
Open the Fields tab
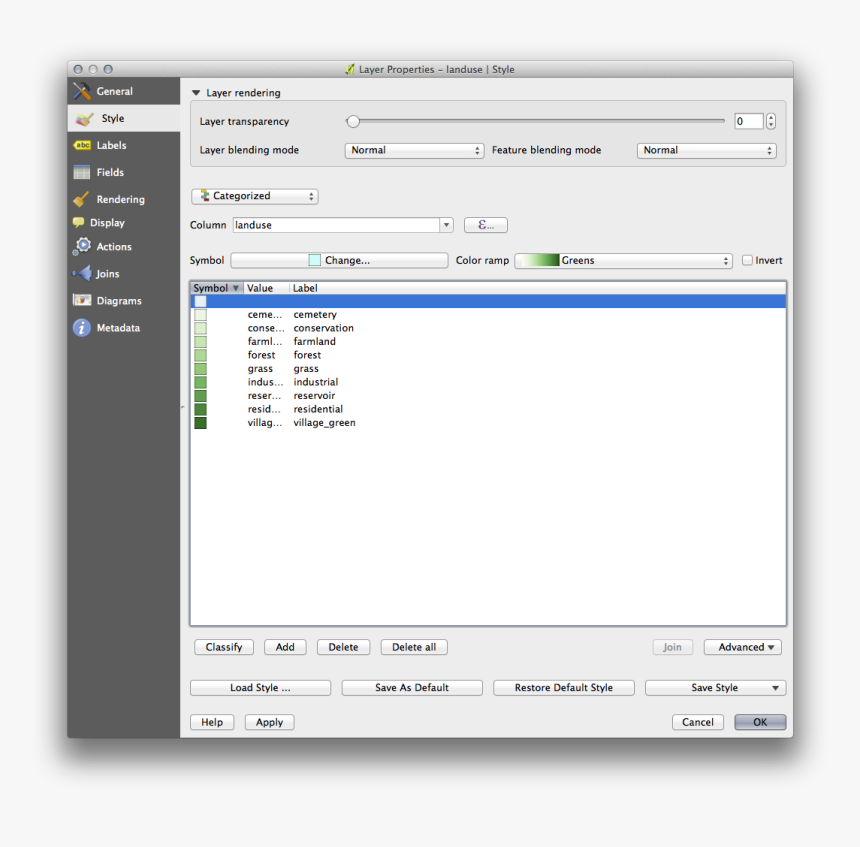pyautogui.click(x=124, y=172)
